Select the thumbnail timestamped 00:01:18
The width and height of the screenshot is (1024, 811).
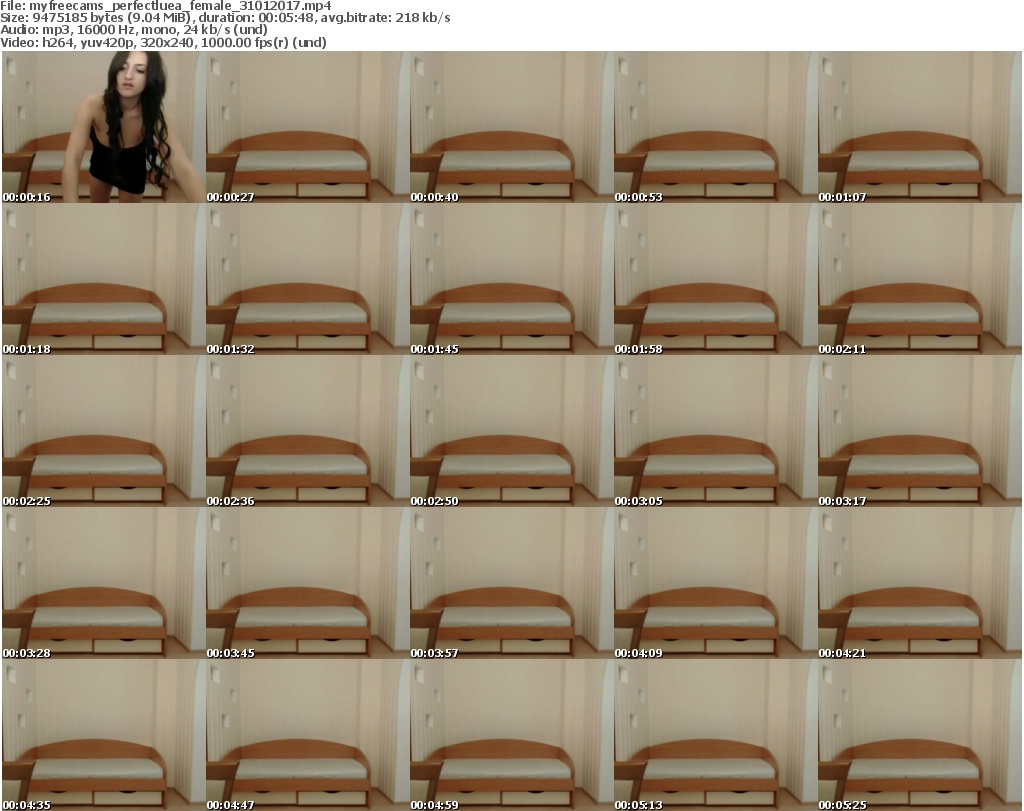[103, 279]
